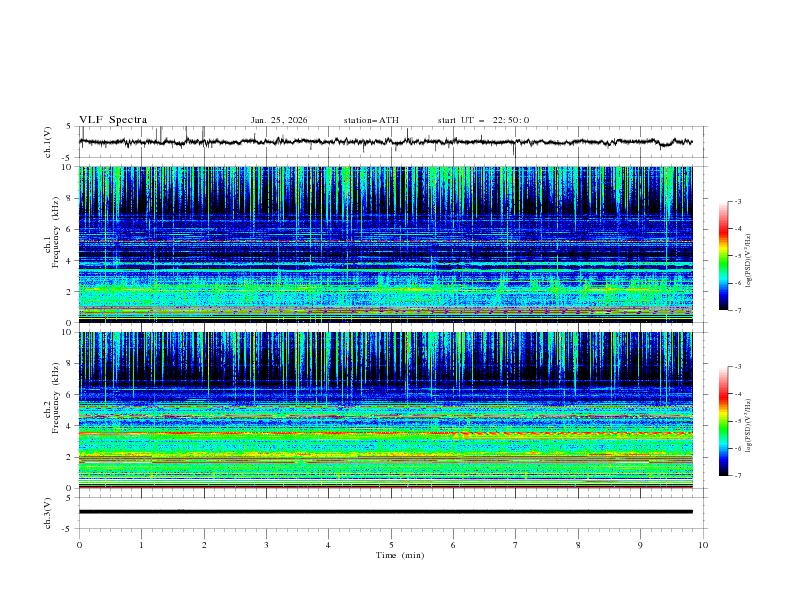The width and height of the screenshot is (792, 612).
Task: Click the '-3' value on ch.1 color scale
Action: click(737, 201)
